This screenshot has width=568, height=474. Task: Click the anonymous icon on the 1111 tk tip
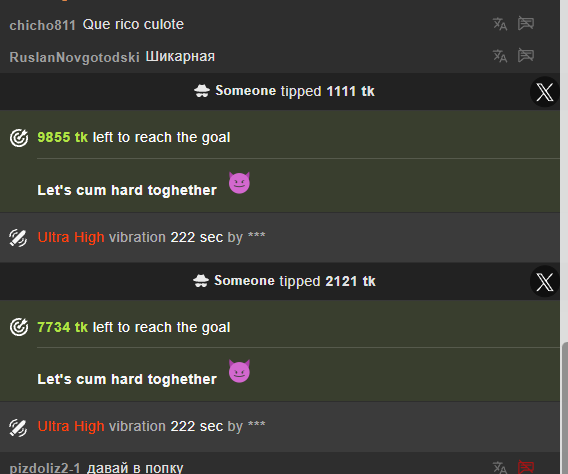point(202,91)
